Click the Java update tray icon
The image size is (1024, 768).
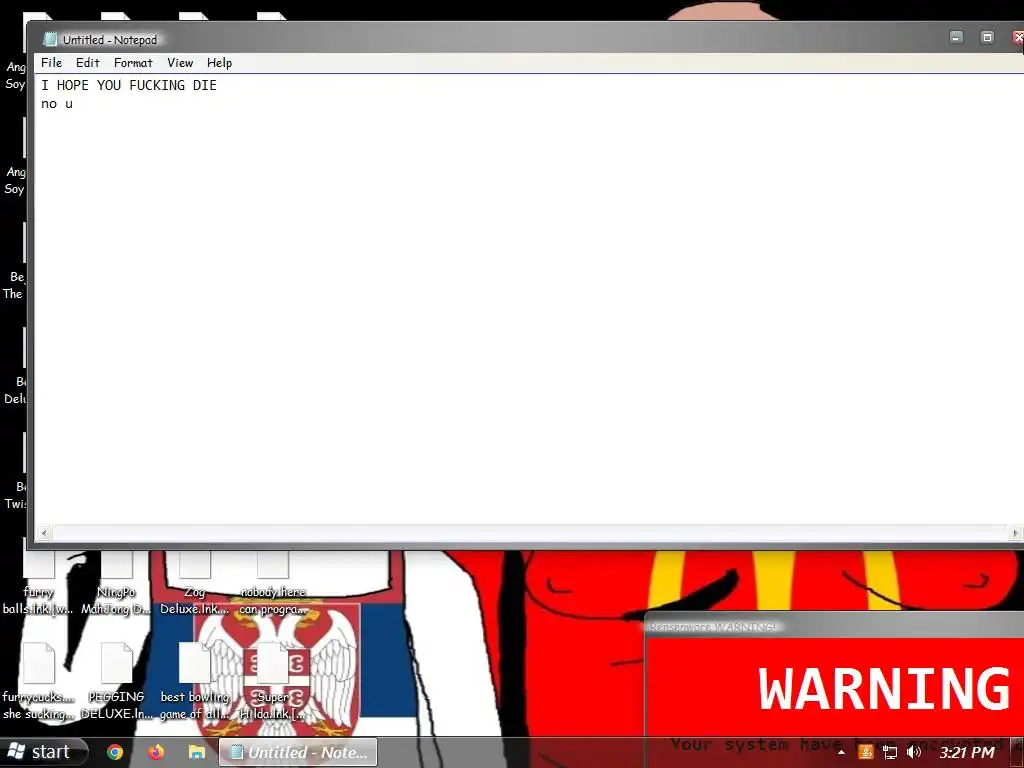pyautogui.click(x=865, y=752)
